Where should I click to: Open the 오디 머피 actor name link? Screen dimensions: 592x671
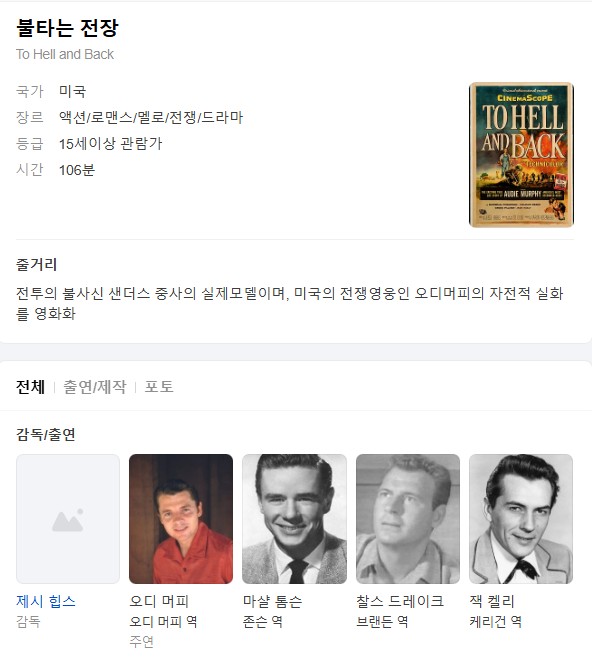(x=159, y=601)
